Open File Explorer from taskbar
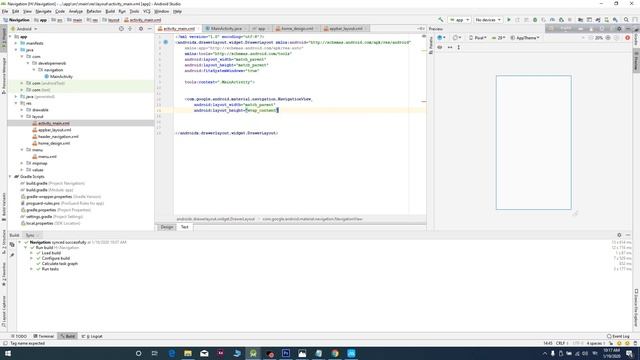Image resolution: width=640 pixels, height=360 pixels. tap(188, 353)
